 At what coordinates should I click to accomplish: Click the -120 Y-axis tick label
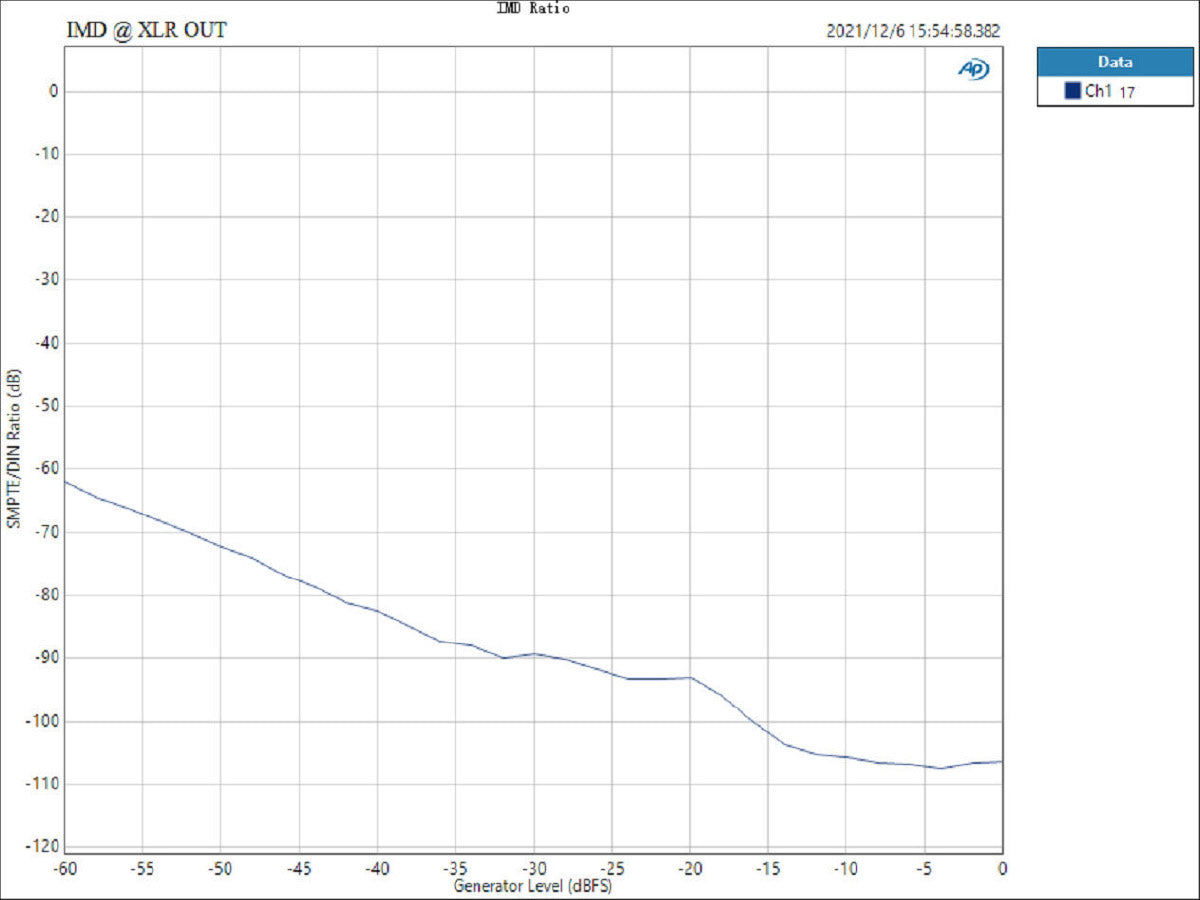coord(45,846)
